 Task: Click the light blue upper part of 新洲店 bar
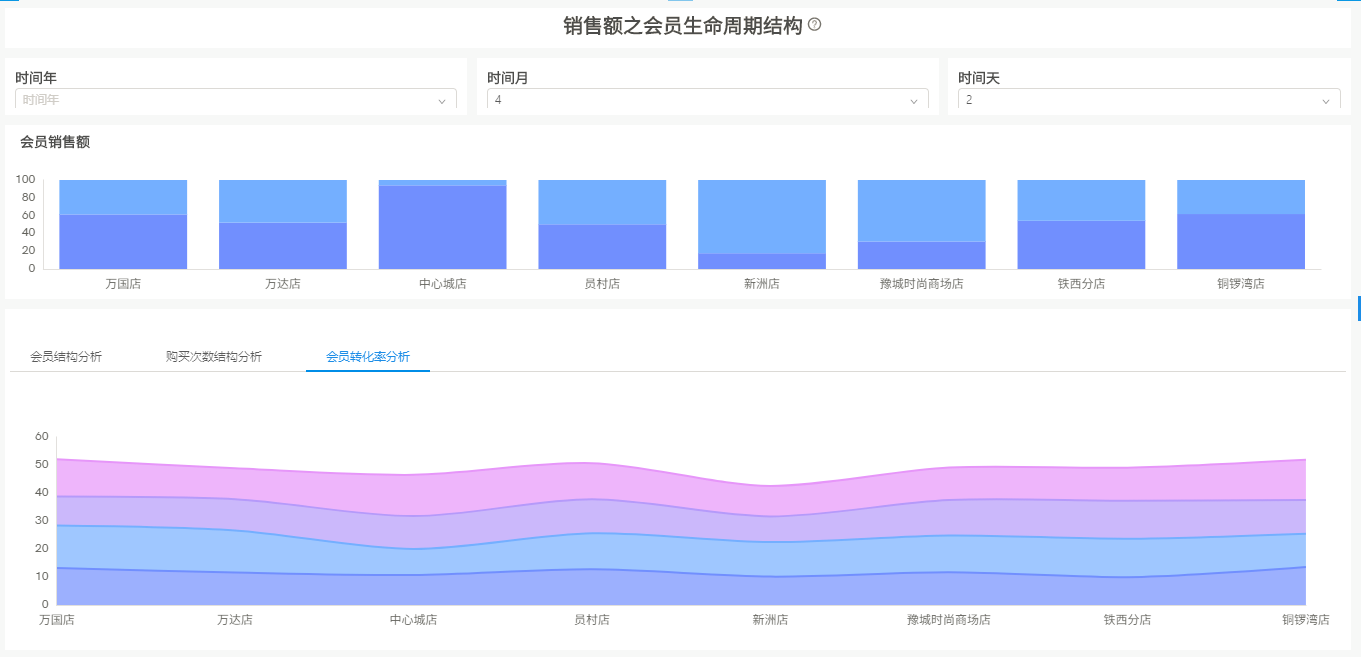click(761, 215)
